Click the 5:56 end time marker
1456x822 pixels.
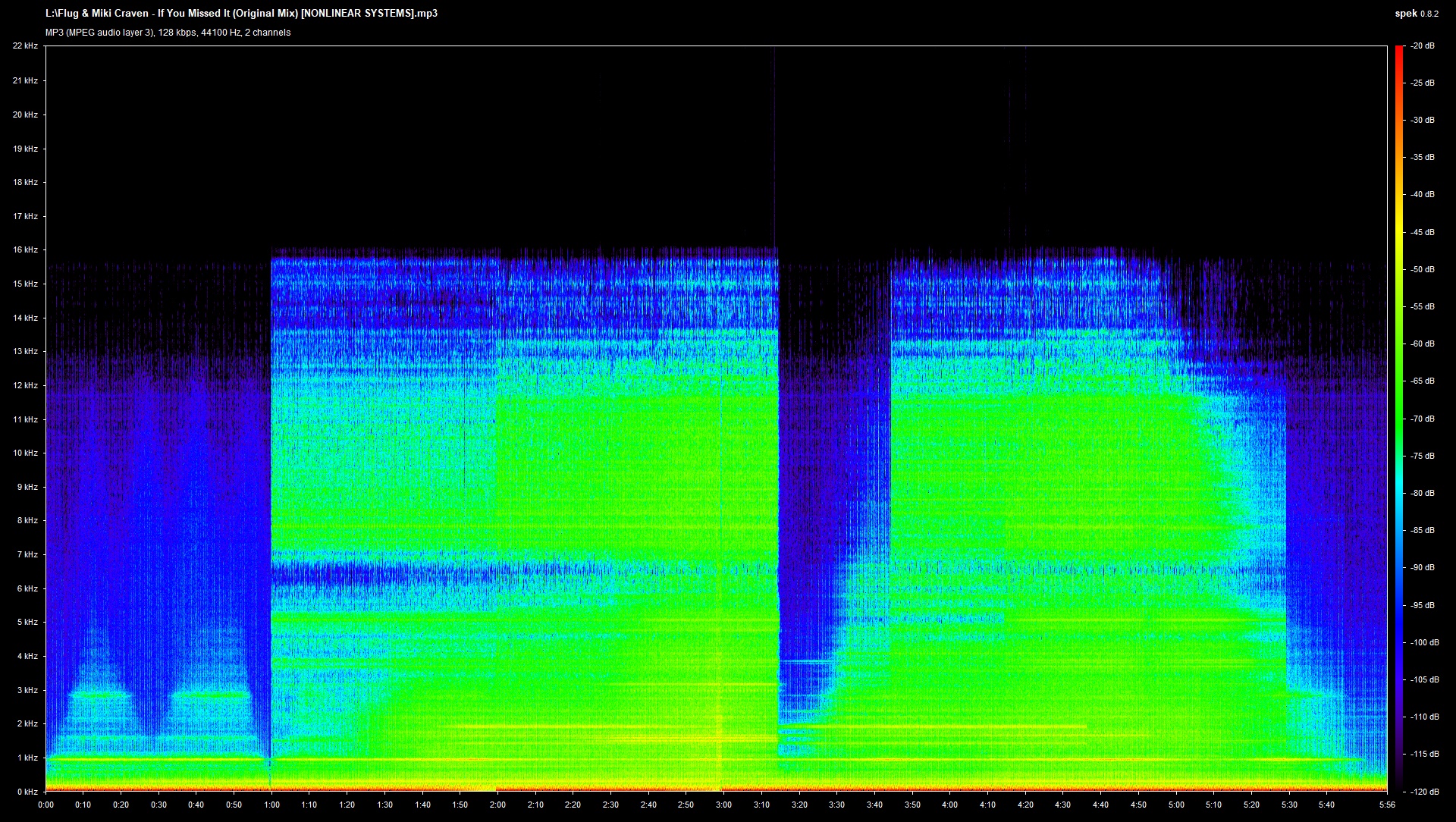click(x=1386, y=805)
